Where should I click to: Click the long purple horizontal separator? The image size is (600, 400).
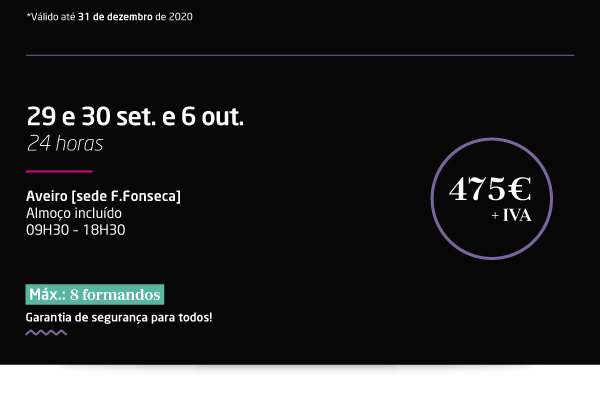300,56
